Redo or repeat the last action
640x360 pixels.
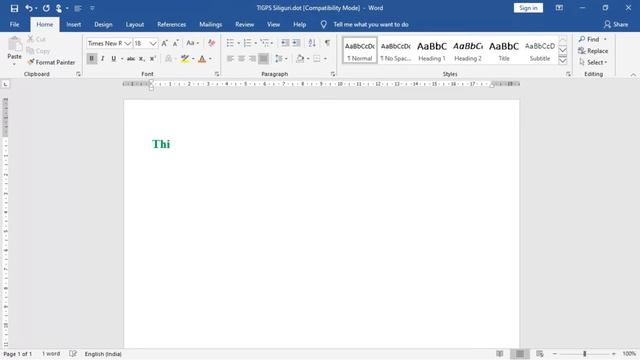46,8
